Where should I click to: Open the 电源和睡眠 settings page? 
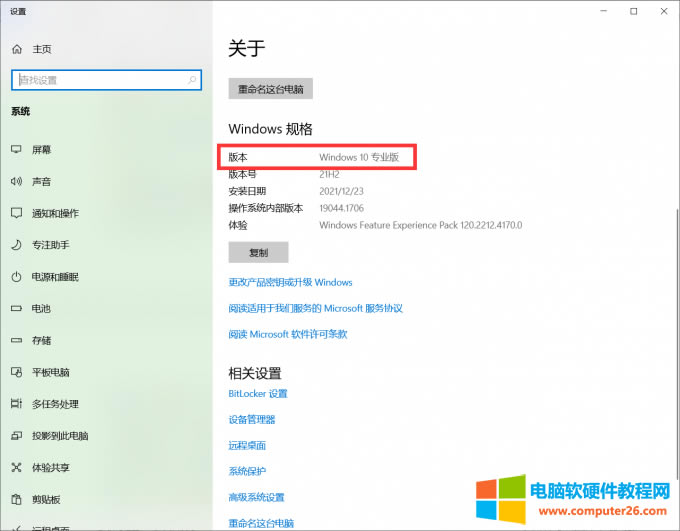[x=56, y=277]
